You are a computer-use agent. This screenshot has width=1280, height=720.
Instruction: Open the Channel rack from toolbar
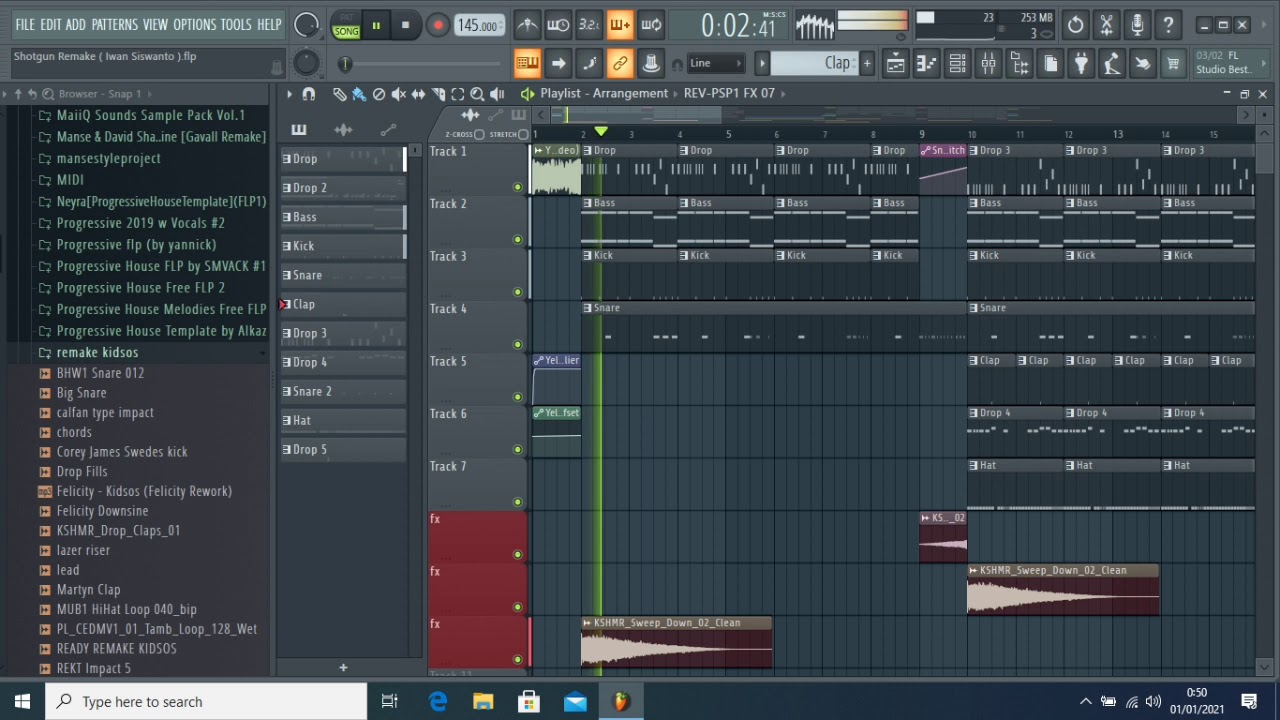(957, 65)
